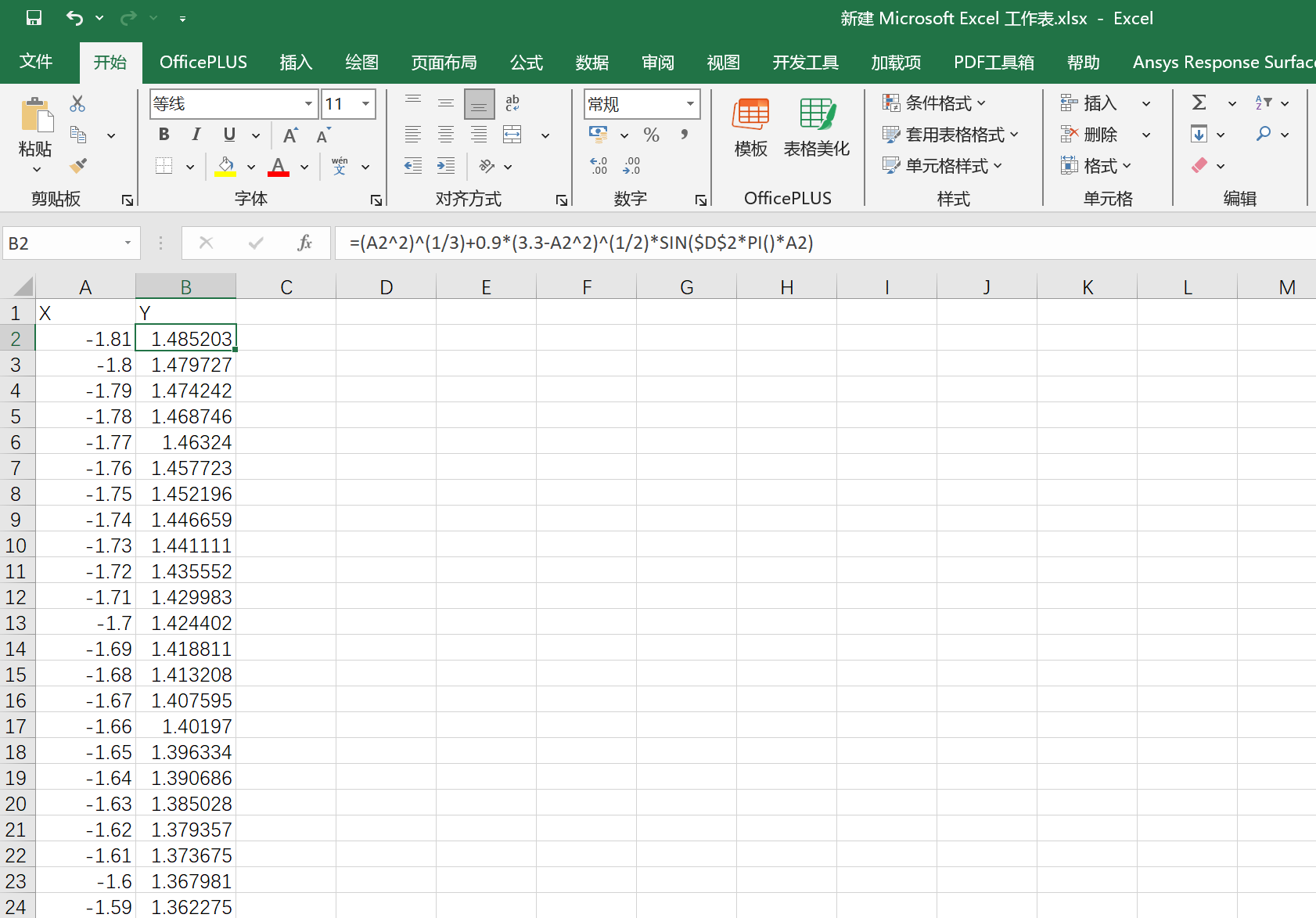Viewport: 1316px width, 918px height.
Task: Toggle Bold formatting
Action: pos(164,135)
